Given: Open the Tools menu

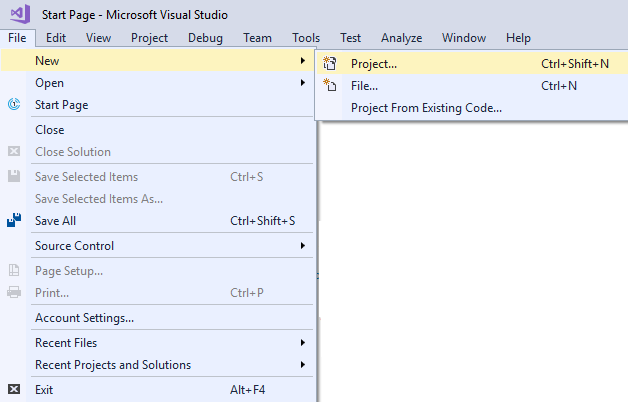Looking at the screenshot, I should coord(306,38).
